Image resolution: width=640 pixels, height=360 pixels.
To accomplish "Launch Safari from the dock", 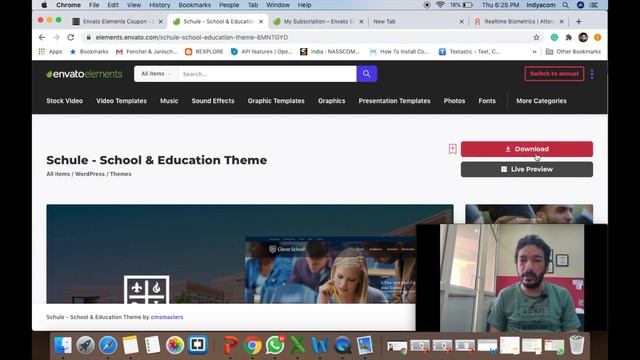I will pyautogui.click(x=108, y=345).
